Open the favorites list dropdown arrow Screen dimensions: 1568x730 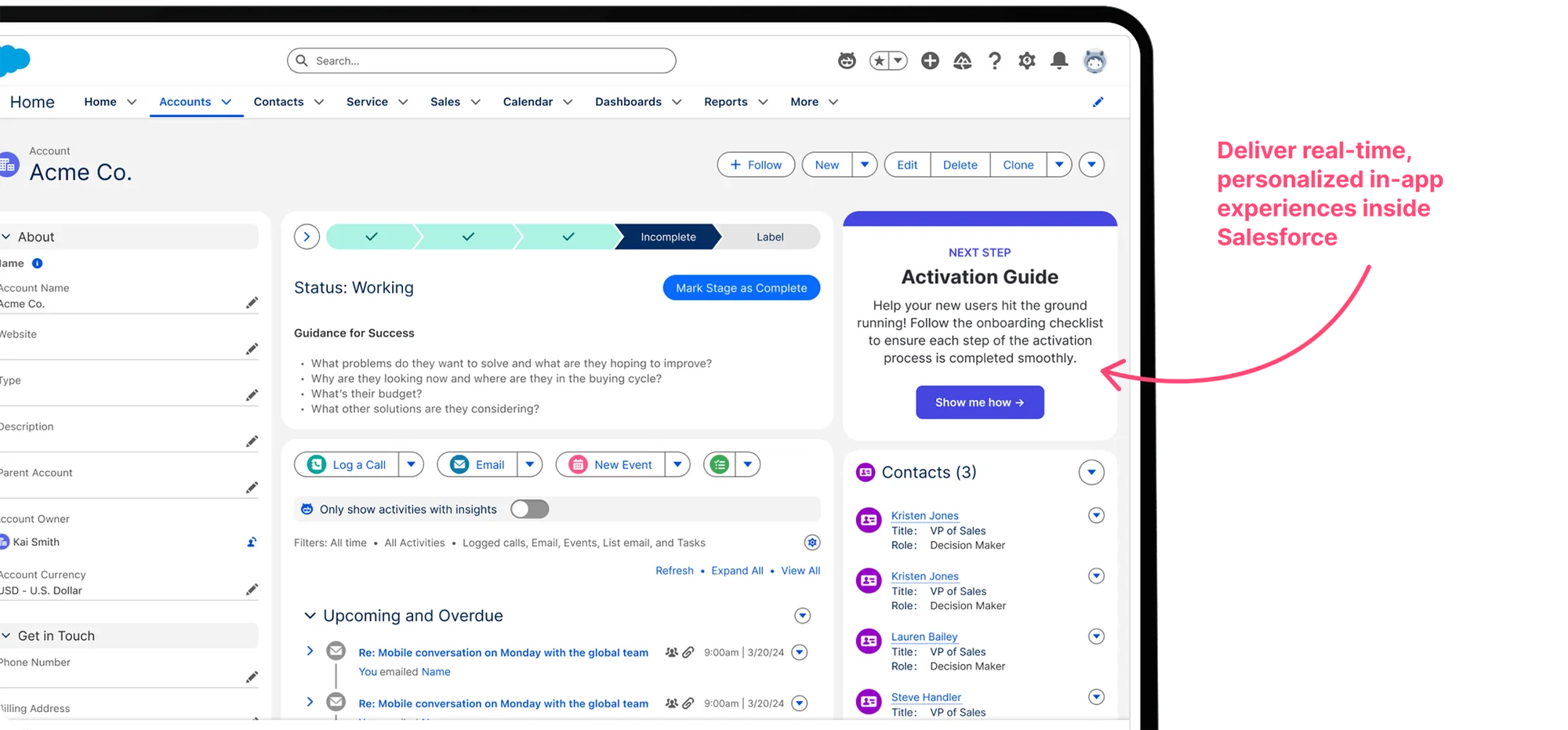898,60
